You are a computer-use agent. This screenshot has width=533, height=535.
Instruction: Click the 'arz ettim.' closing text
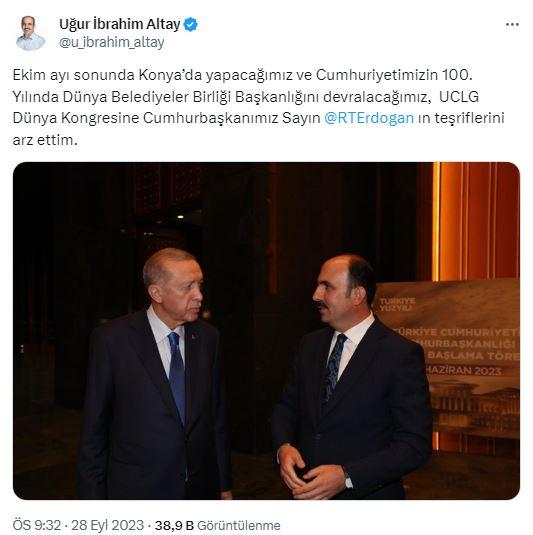click(45, 140)
